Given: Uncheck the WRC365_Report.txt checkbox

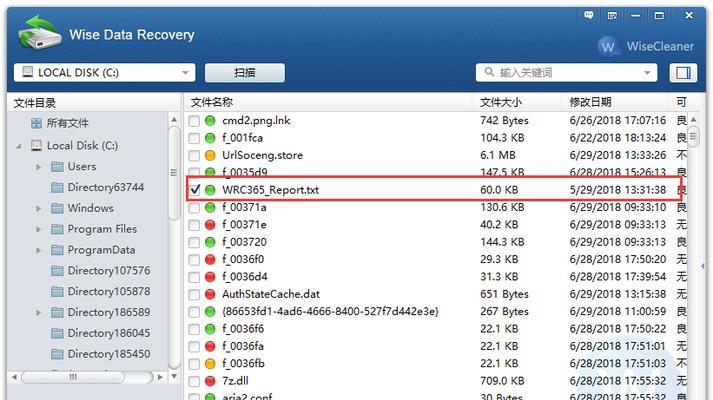Looking at the screenshot, I should pyautogui.click(x=194, y=190).
